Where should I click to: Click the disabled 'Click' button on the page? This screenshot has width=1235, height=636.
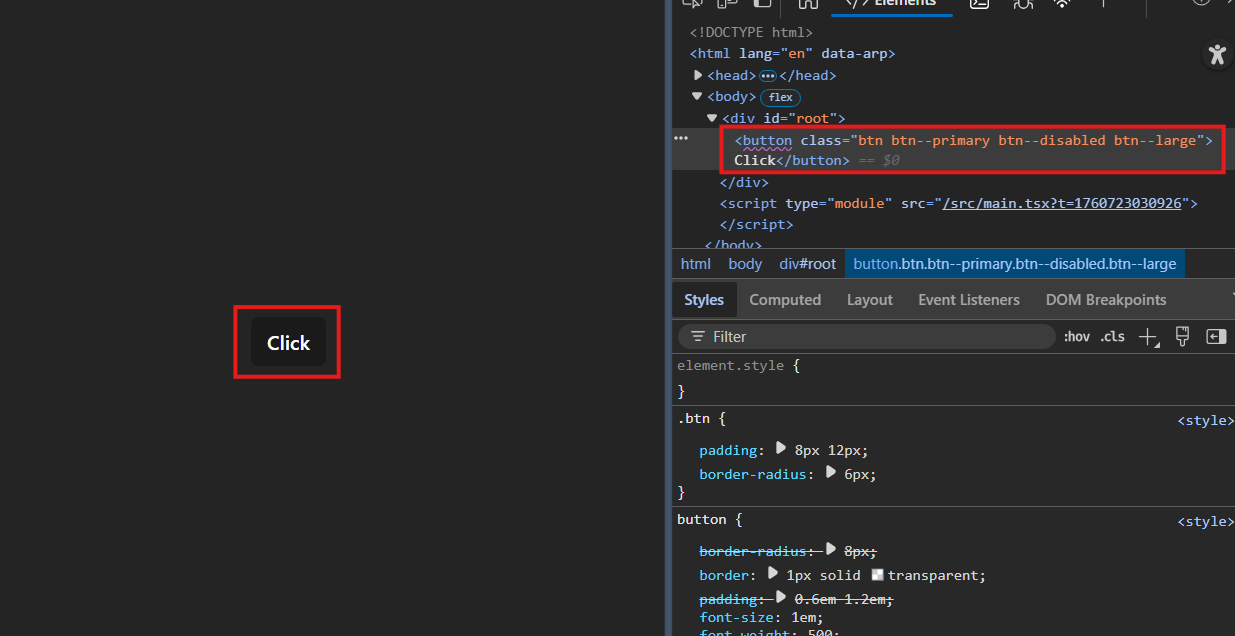[x=288, y=342]
